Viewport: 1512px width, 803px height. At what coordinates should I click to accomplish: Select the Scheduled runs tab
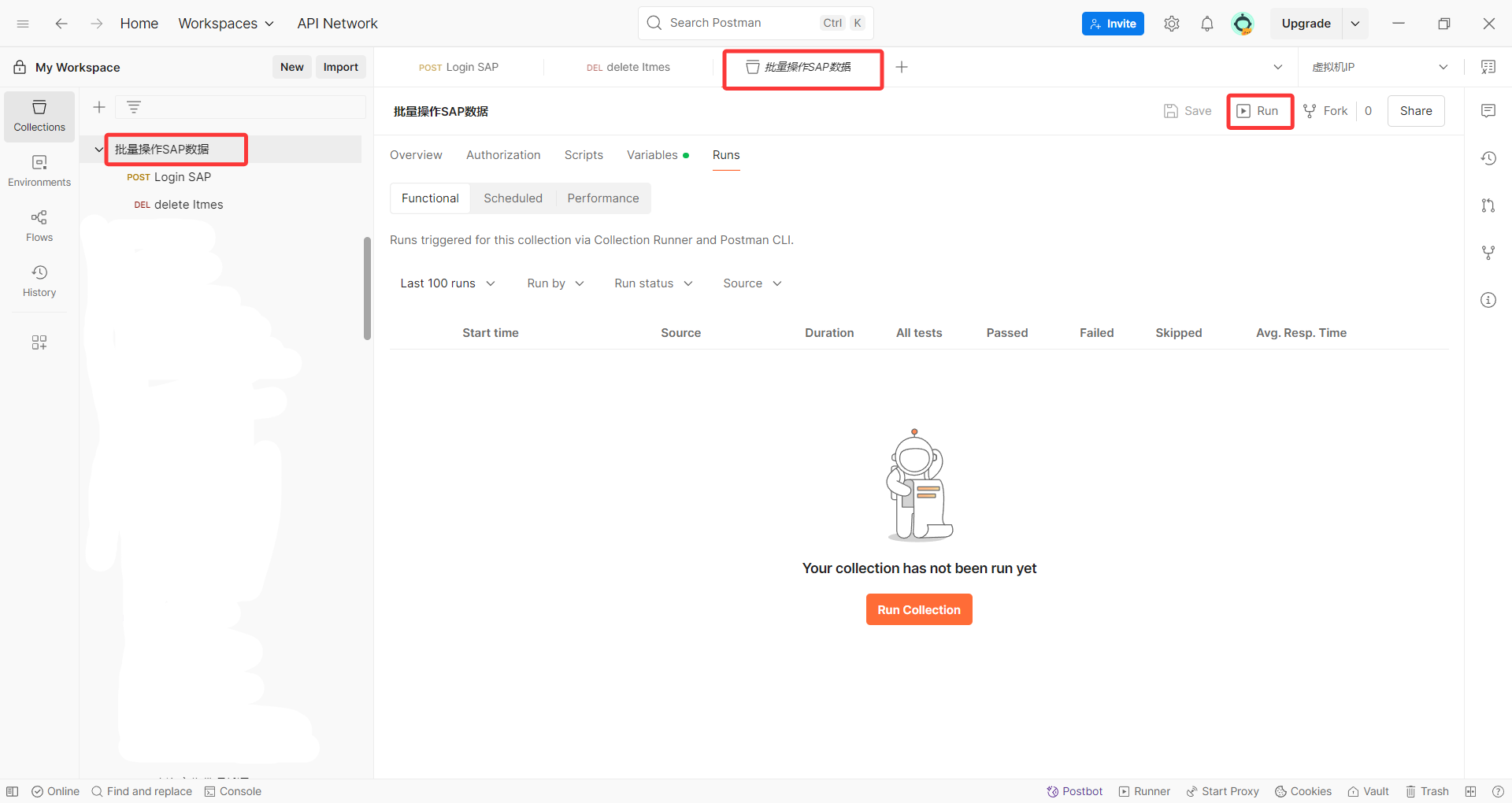click(513, 198)
